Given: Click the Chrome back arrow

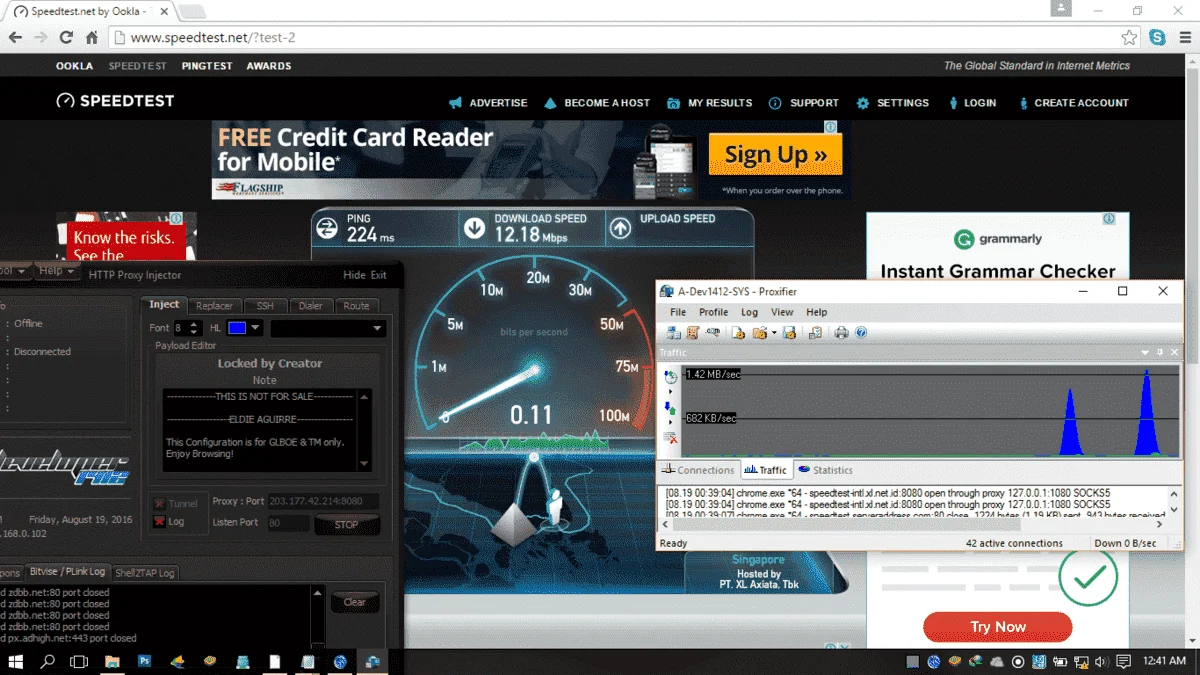Looking at the screenshot, I should (x=14, y=37).
